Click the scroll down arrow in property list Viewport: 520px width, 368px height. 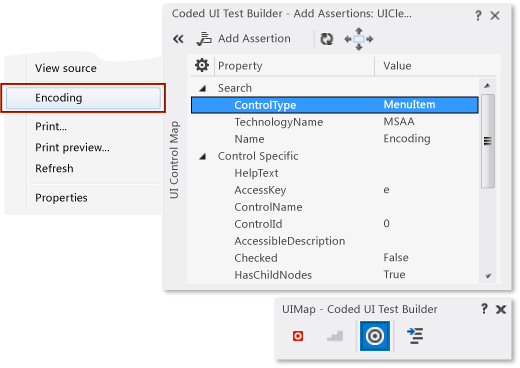point(488,276)
